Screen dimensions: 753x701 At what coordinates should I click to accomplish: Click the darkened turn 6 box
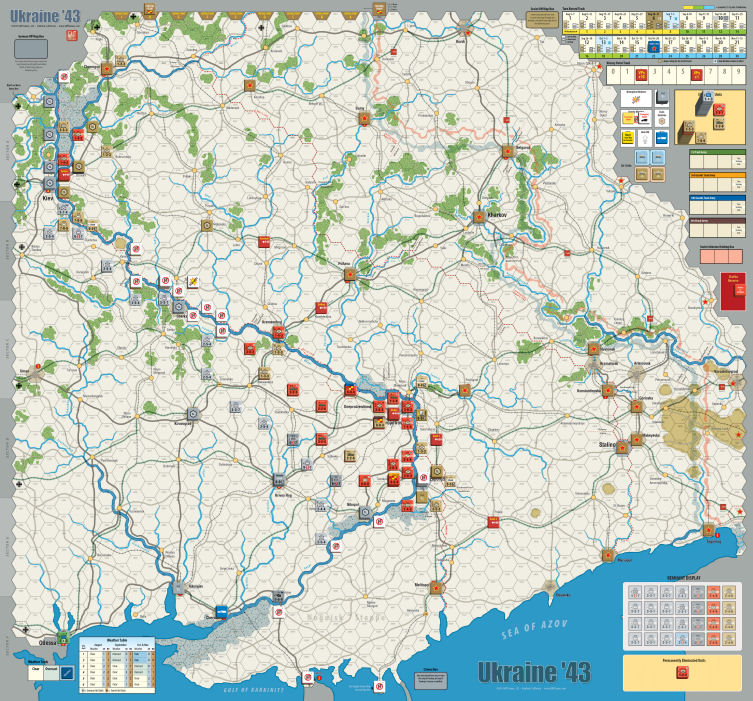click(654, 21)
